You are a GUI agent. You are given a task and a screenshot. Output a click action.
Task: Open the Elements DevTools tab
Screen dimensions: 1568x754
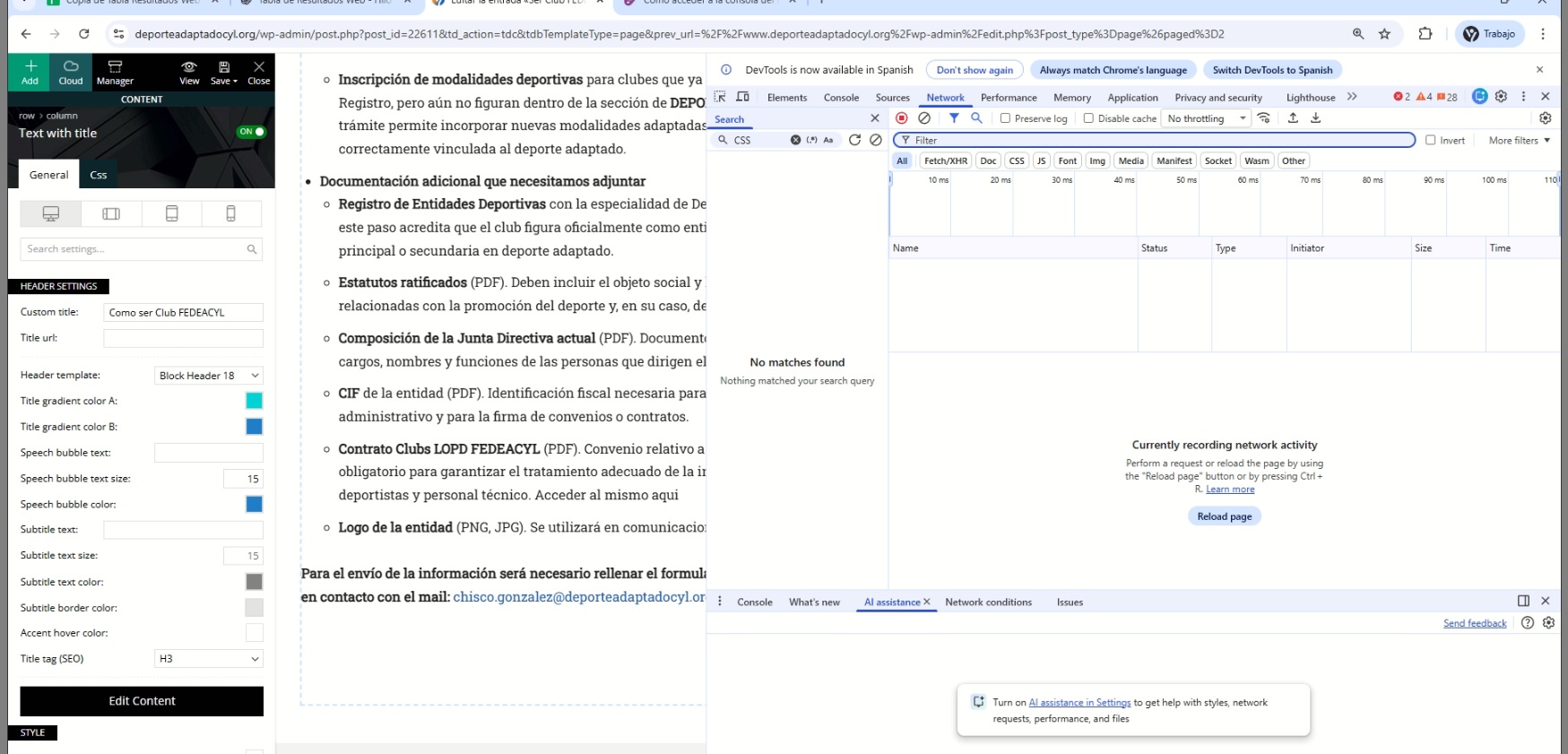pyautogui.click(x=787, y=98)
